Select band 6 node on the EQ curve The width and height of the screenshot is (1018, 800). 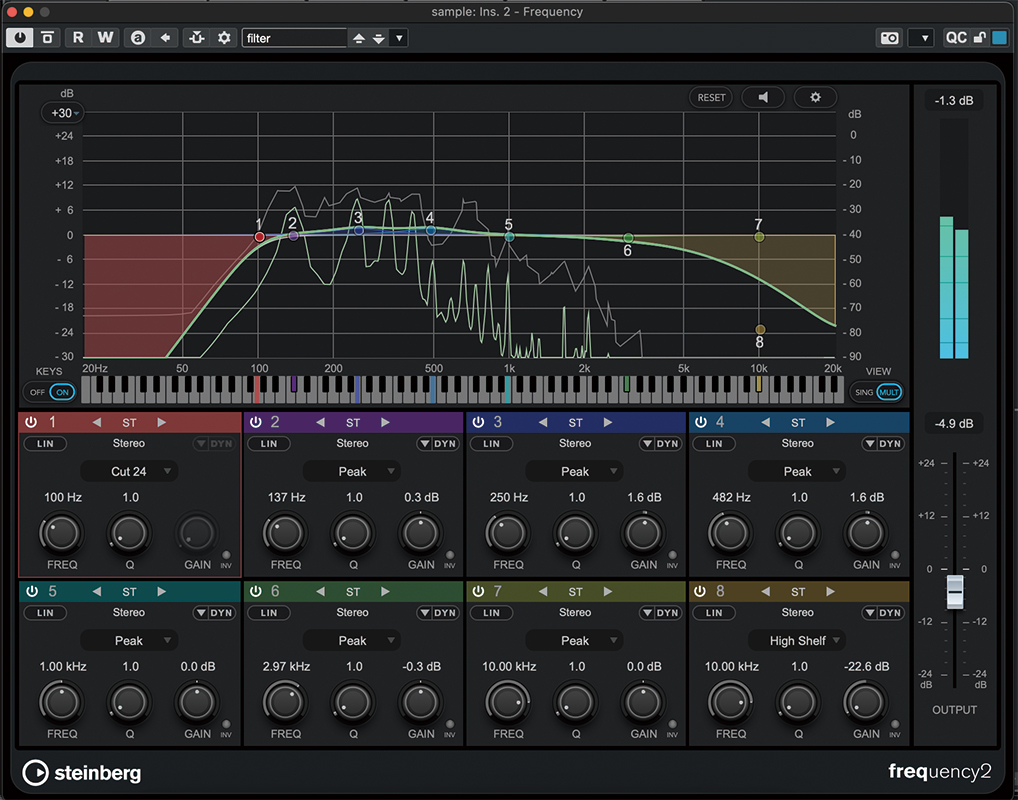pos(628,238)
